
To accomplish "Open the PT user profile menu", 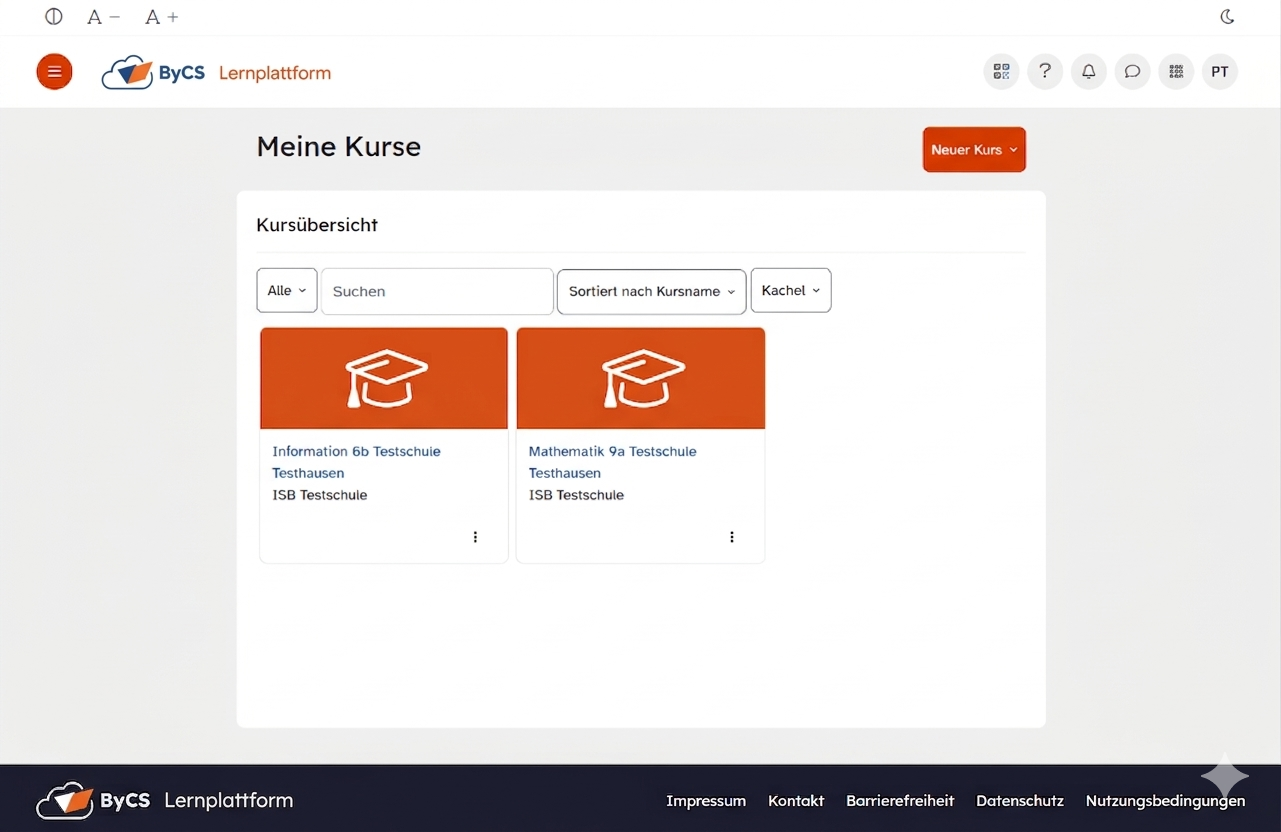I will coord(1220,72).
